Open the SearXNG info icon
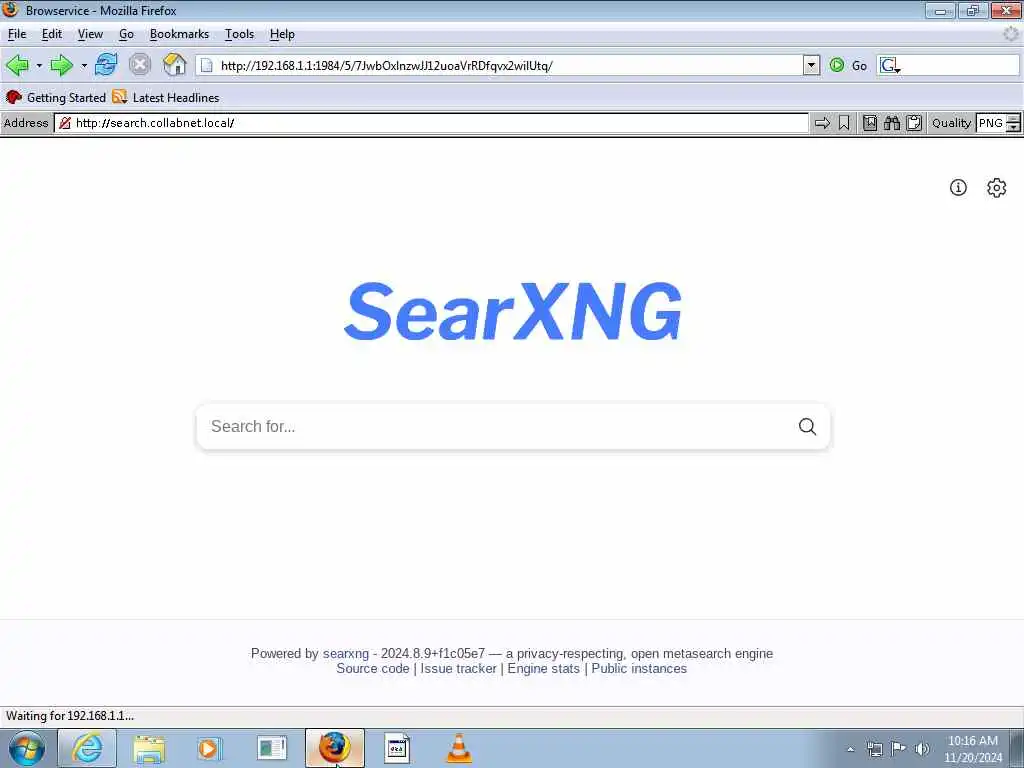Image resolution: width=1024 pixels, height=768 pixels. point(958,187)
